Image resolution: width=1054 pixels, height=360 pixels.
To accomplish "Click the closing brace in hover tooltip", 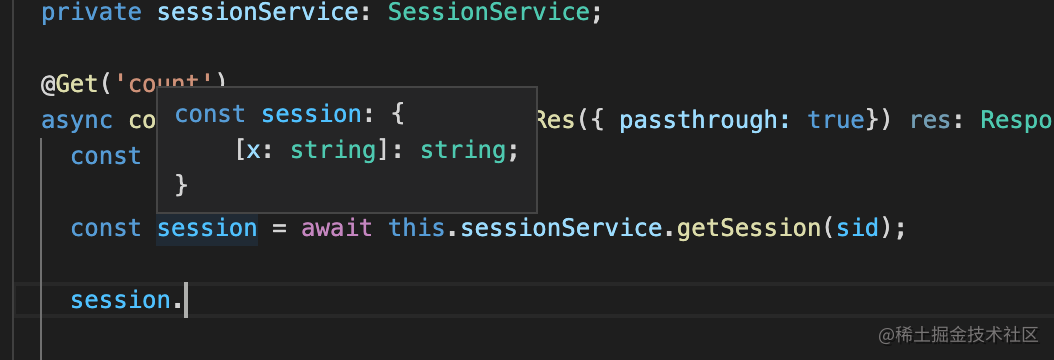I will pyautogui.click(x=181, y=185).
